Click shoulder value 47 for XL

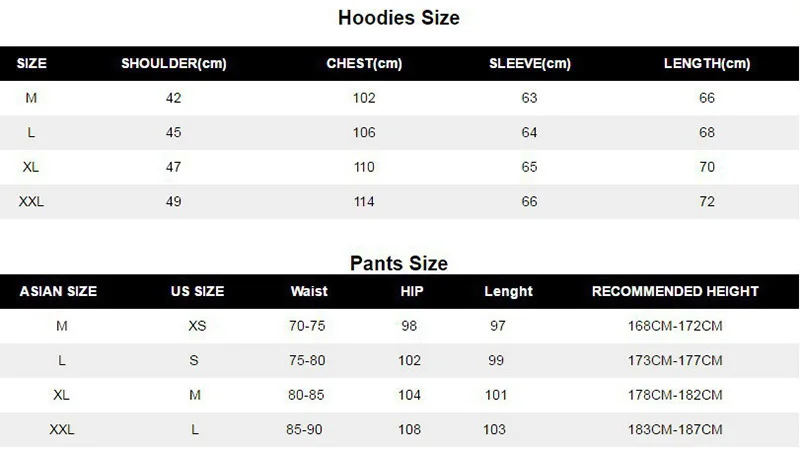pos(173,167)
